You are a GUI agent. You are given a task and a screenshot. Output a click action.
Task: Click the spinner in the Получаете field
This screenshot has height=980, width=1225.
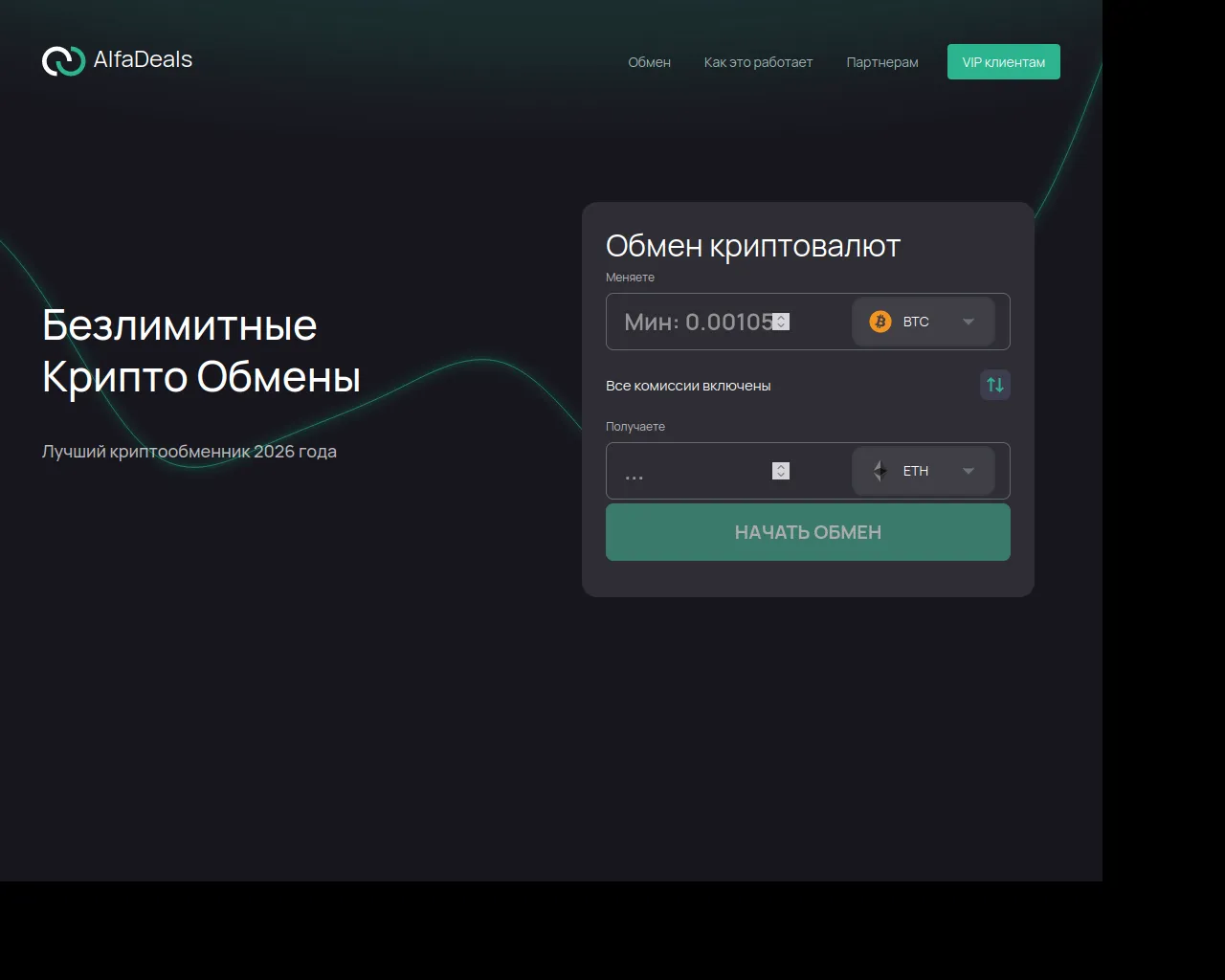point(781,471)
